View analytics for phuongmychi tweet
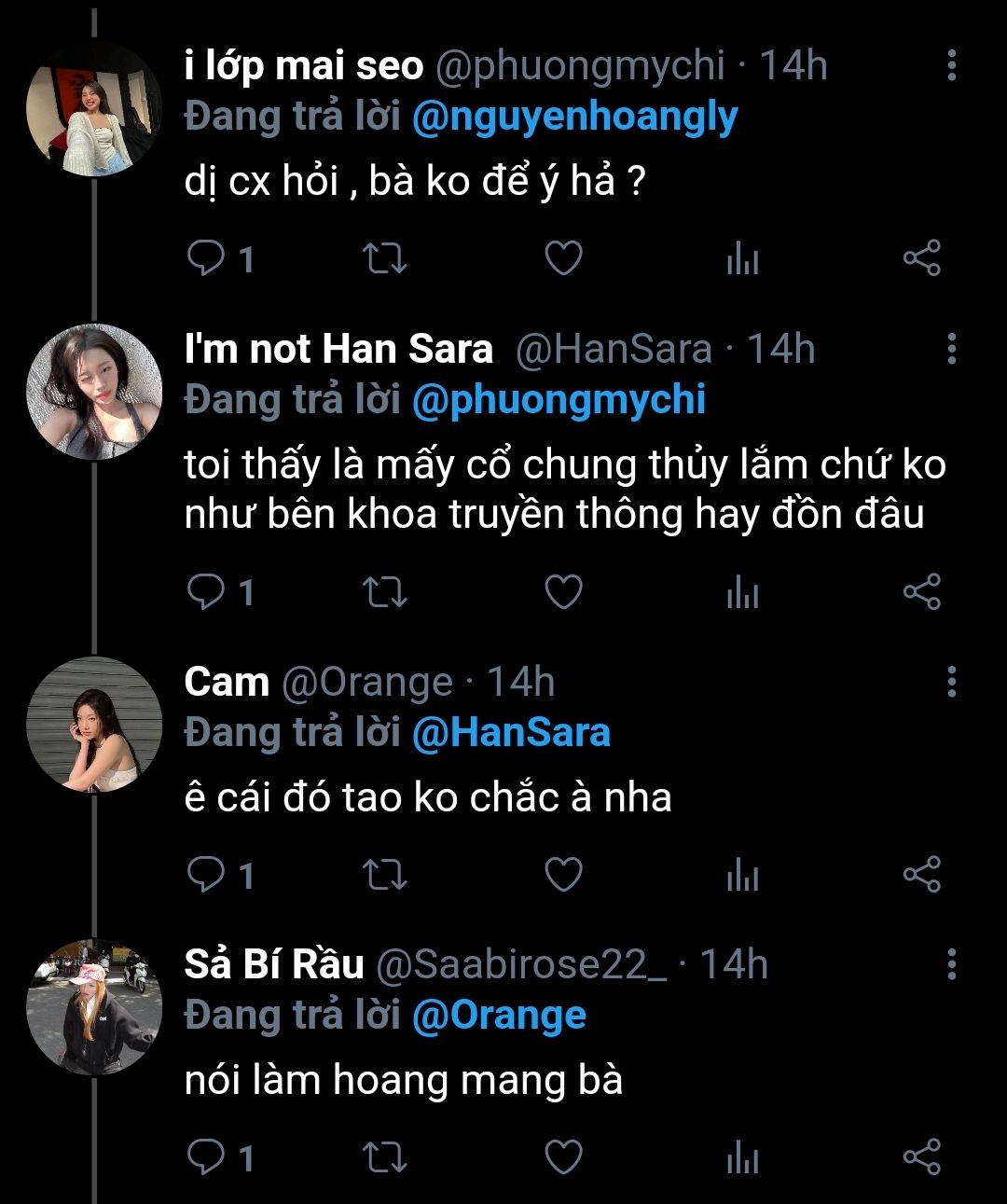Screen dimensions: 1007x1204 (x=742, y=259)
